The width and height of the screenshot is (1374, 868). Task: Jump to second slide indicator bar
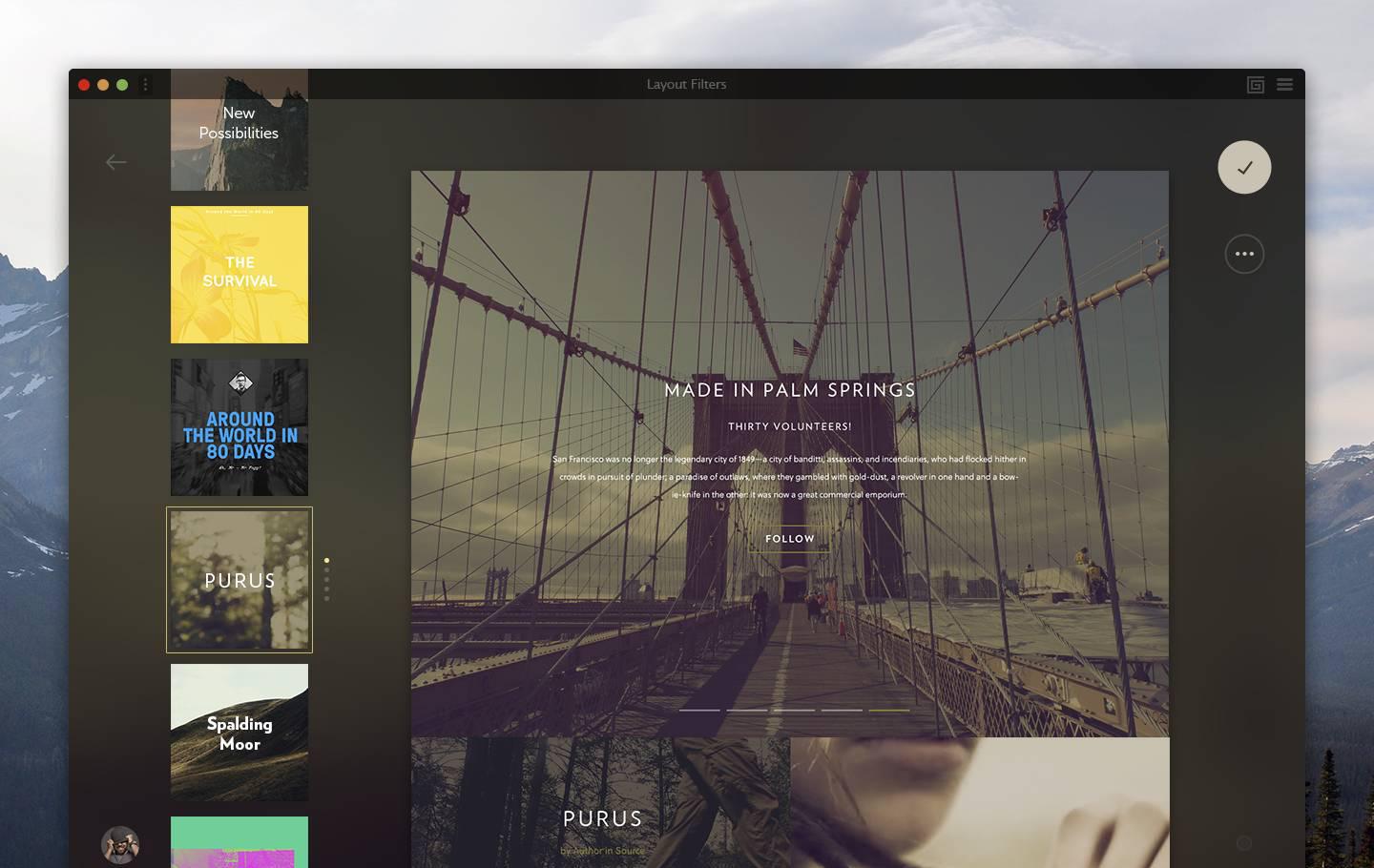click(x=747, y=710)
